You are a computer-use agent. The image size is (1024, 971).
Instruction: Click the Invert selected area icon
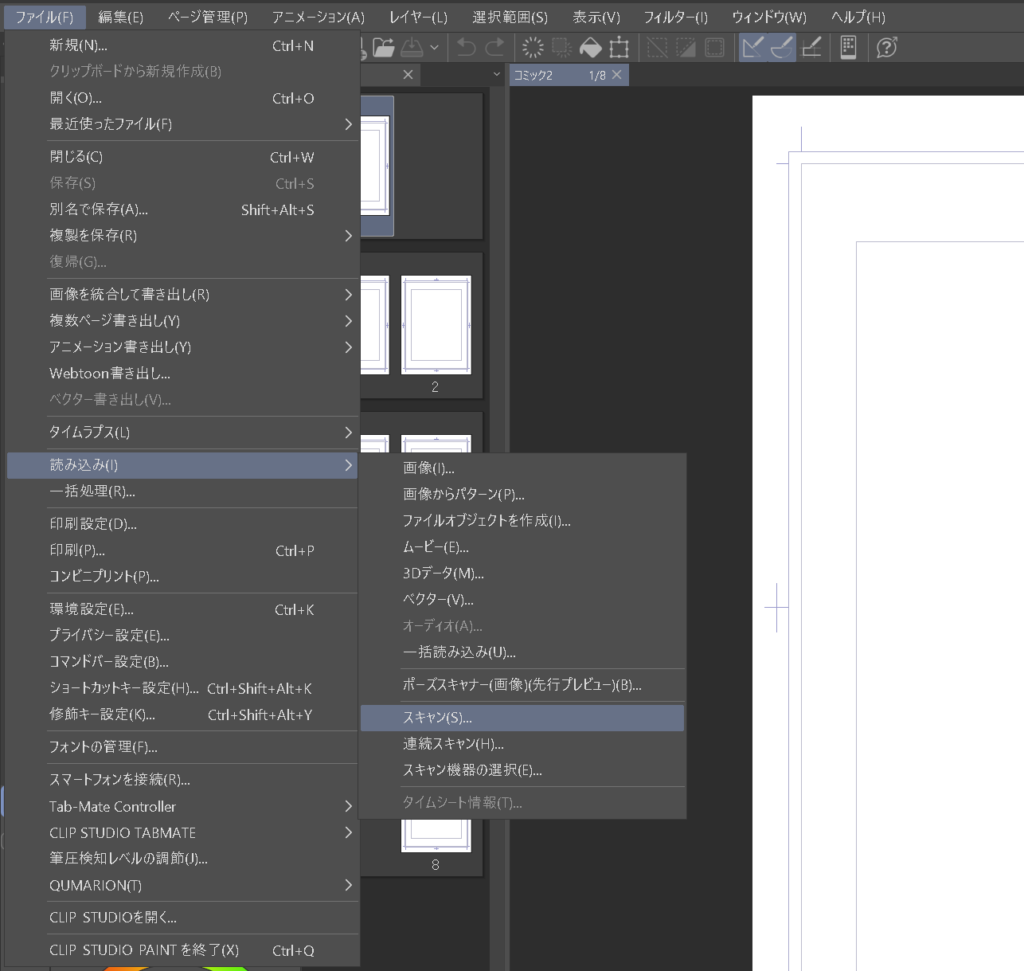pos(685,47)
